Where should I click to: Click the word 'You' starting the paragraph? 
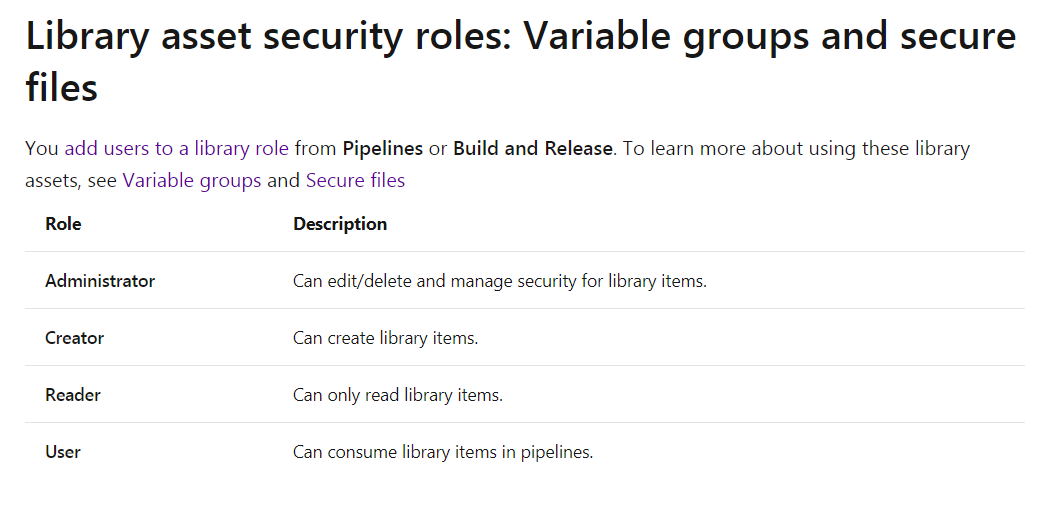(x=42, y=148)
